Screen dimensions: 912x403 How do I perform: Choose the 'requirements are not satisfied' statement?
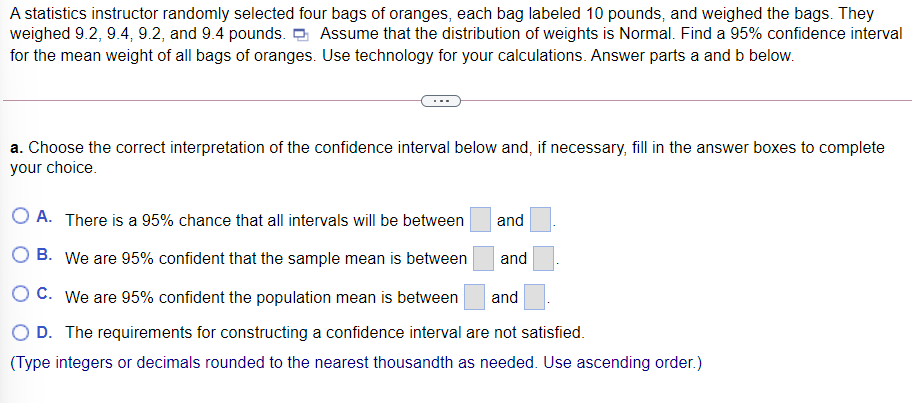[325, 333]
